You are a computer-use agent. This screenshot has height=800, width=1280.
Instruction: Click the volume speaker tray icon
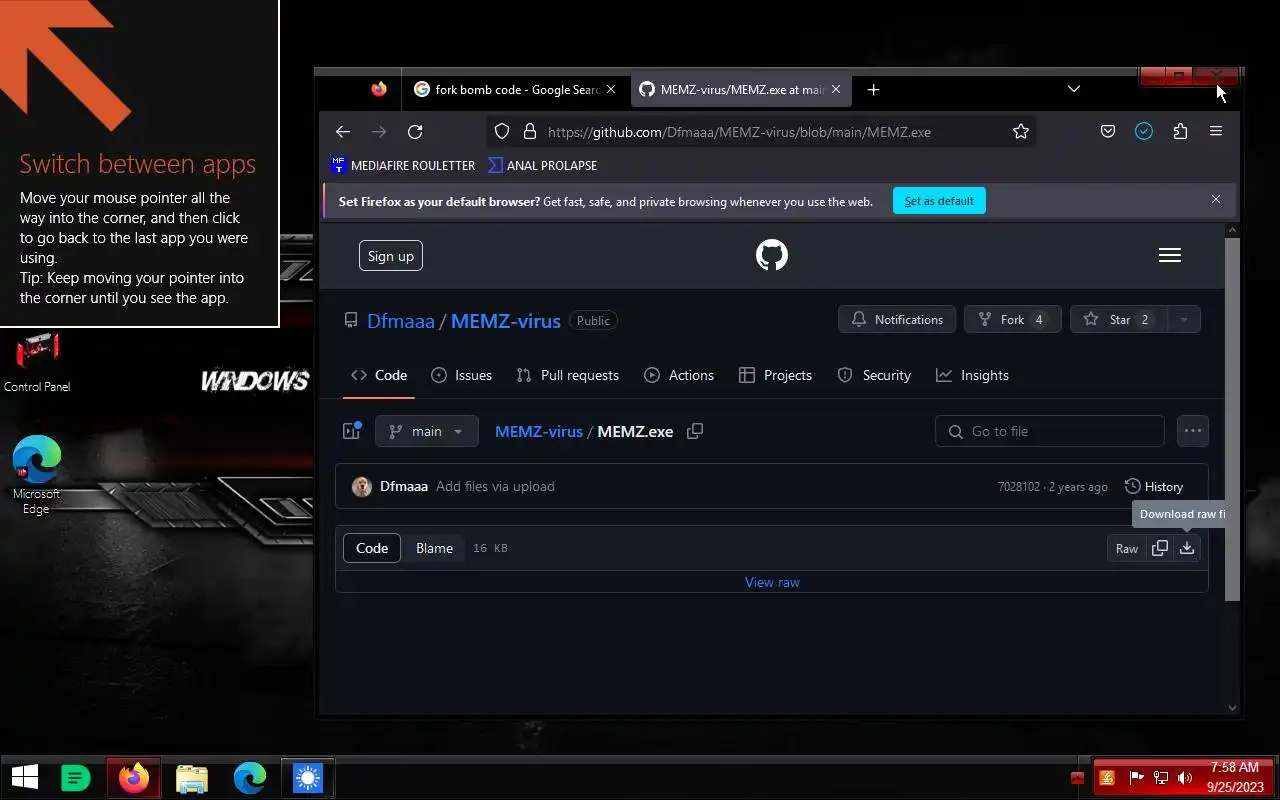tap(1185, 778)
